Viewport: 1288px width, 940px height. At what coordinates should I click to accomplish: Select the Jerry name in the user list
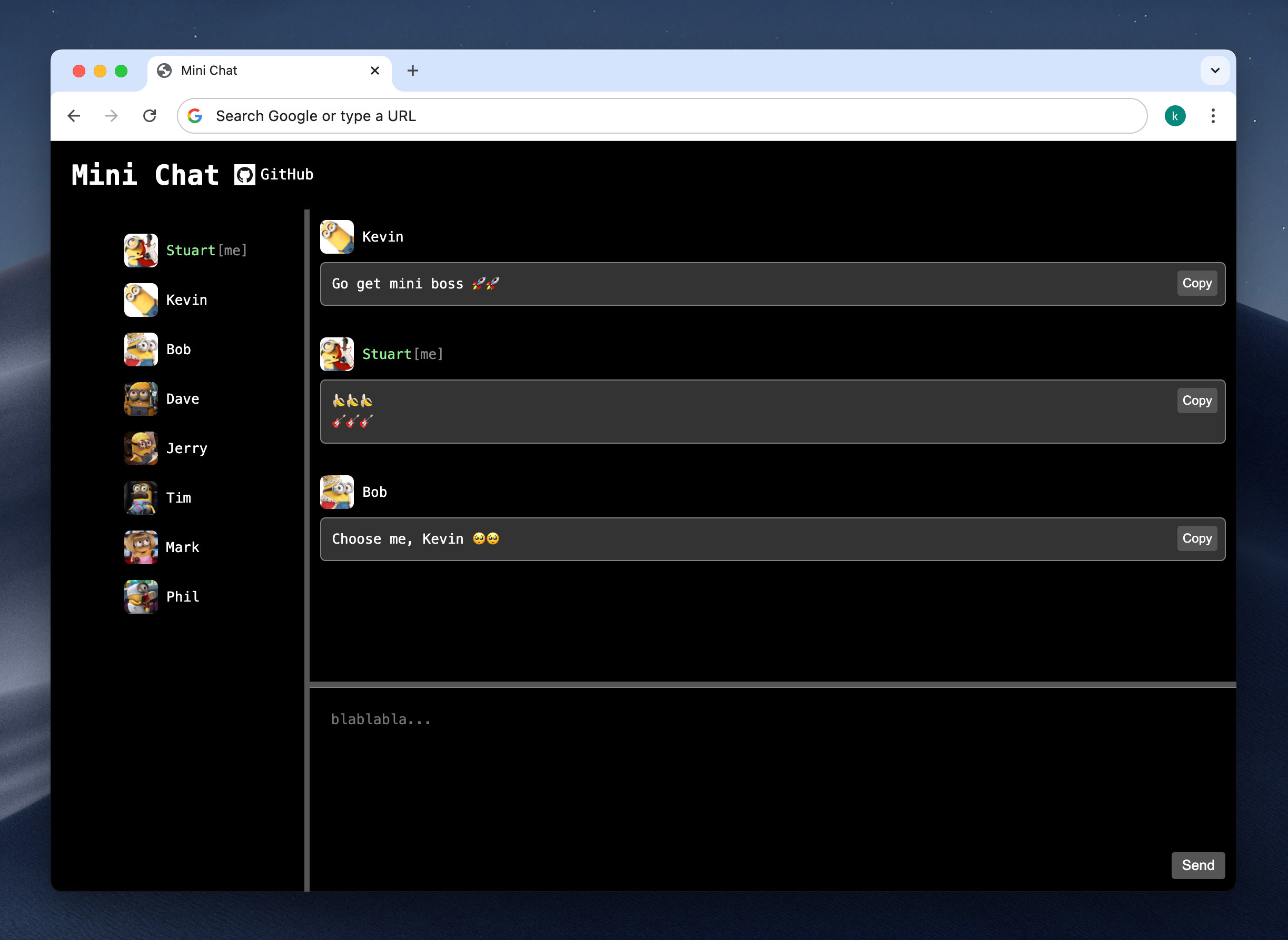pyautogui.click(x=187, y=448)
